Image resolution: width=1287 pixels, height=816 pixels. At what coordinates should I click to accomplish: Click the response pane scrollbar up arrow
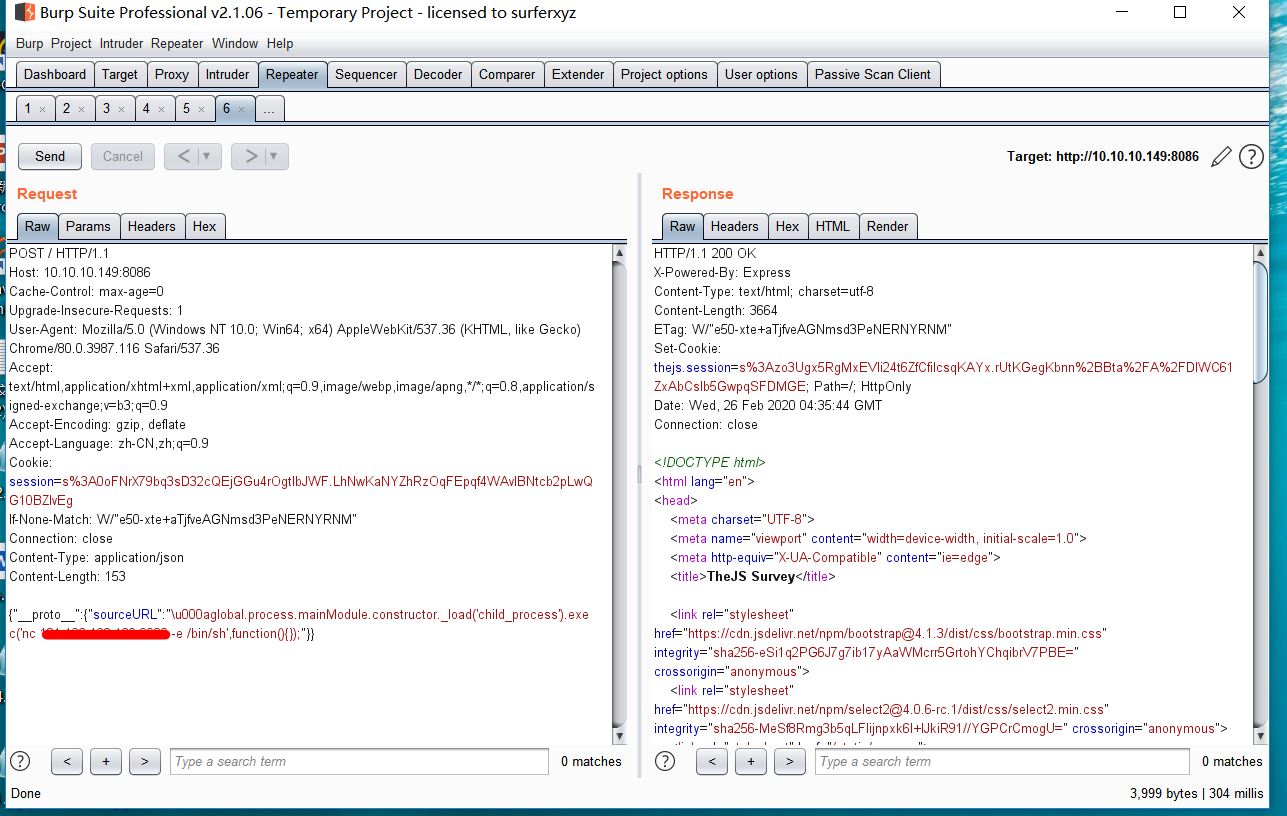[1260, 254]
